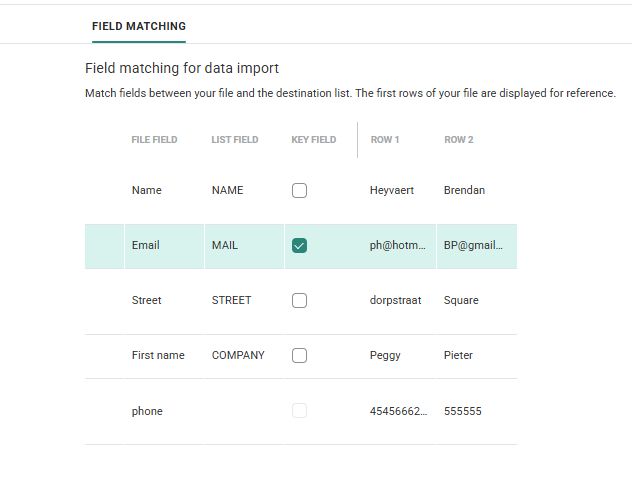Check key field box for First name
The image size is (632, 499).
tap(299, 355)
